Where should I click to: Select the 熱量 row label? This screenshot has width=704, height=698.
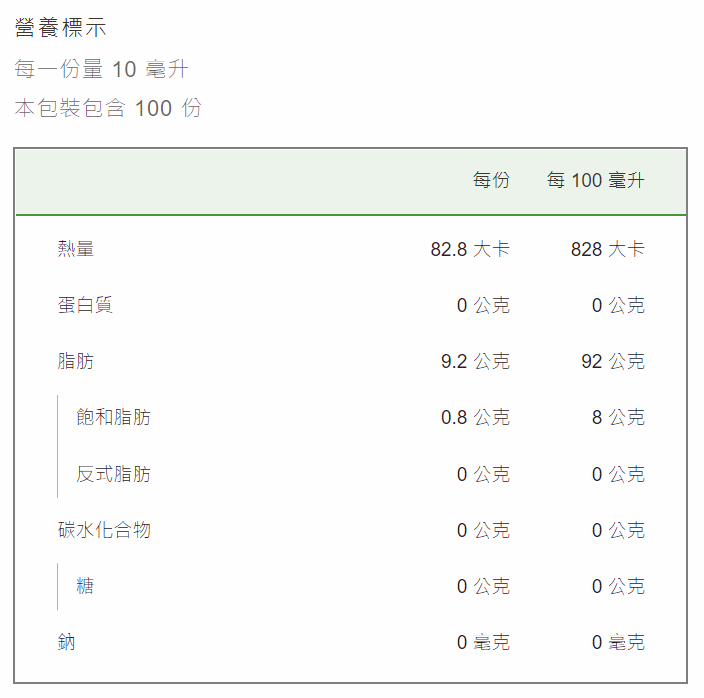(x=75, y=249)
